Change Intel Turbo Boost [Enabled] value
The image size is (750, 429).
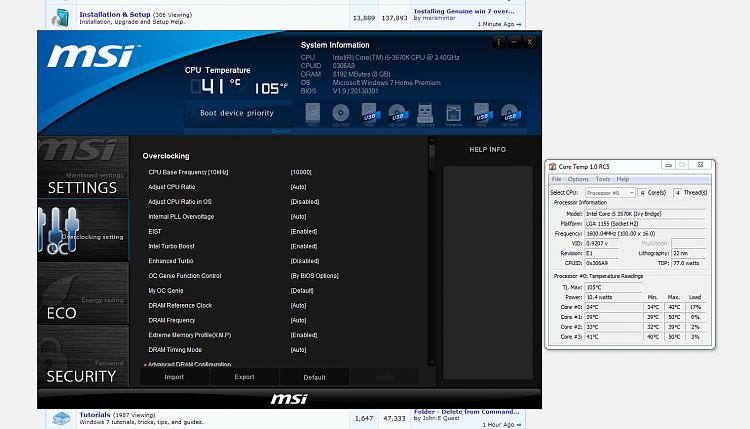click(304, 246)
